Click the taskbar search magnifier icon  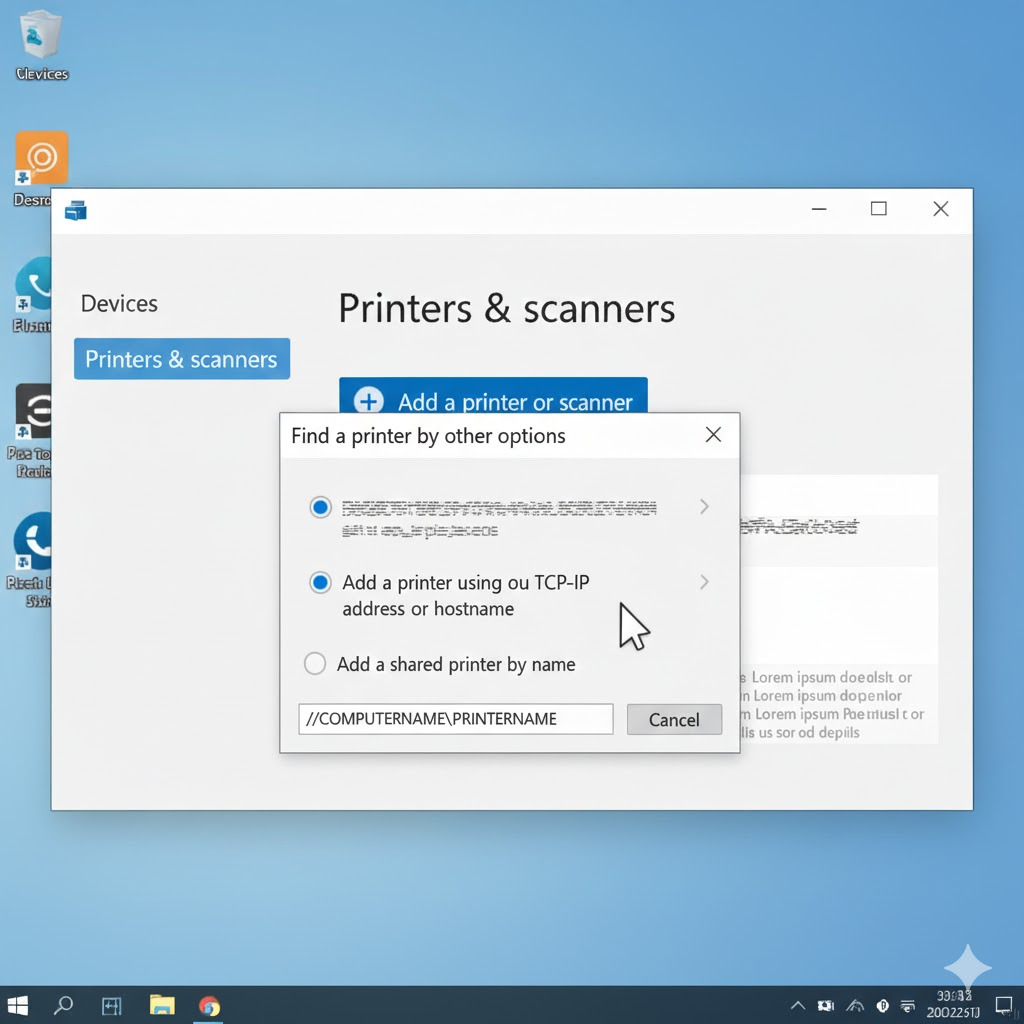[63, 1005]
